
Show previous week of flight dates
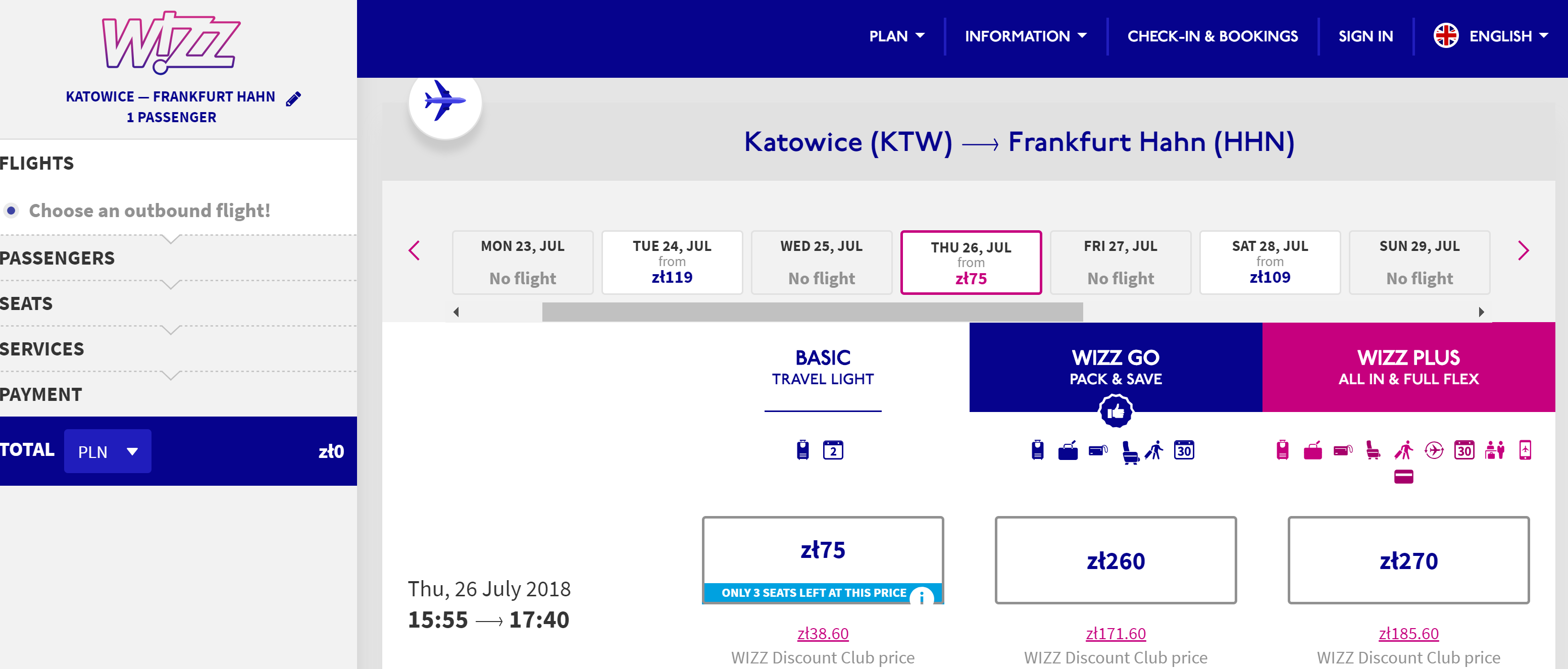415,250
